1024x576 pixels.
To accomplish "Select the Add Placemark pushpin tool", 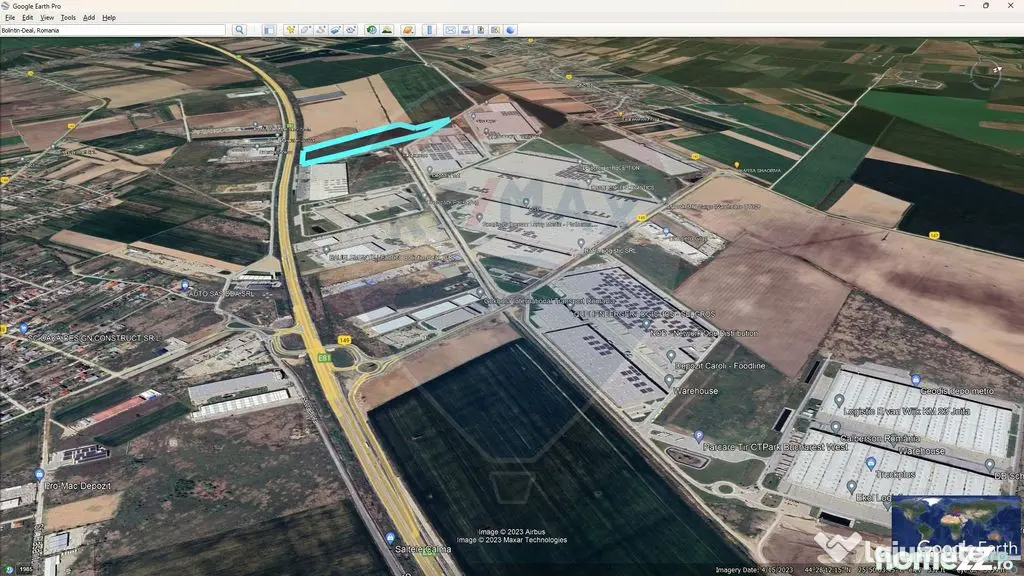I will [x=290, y=30].
